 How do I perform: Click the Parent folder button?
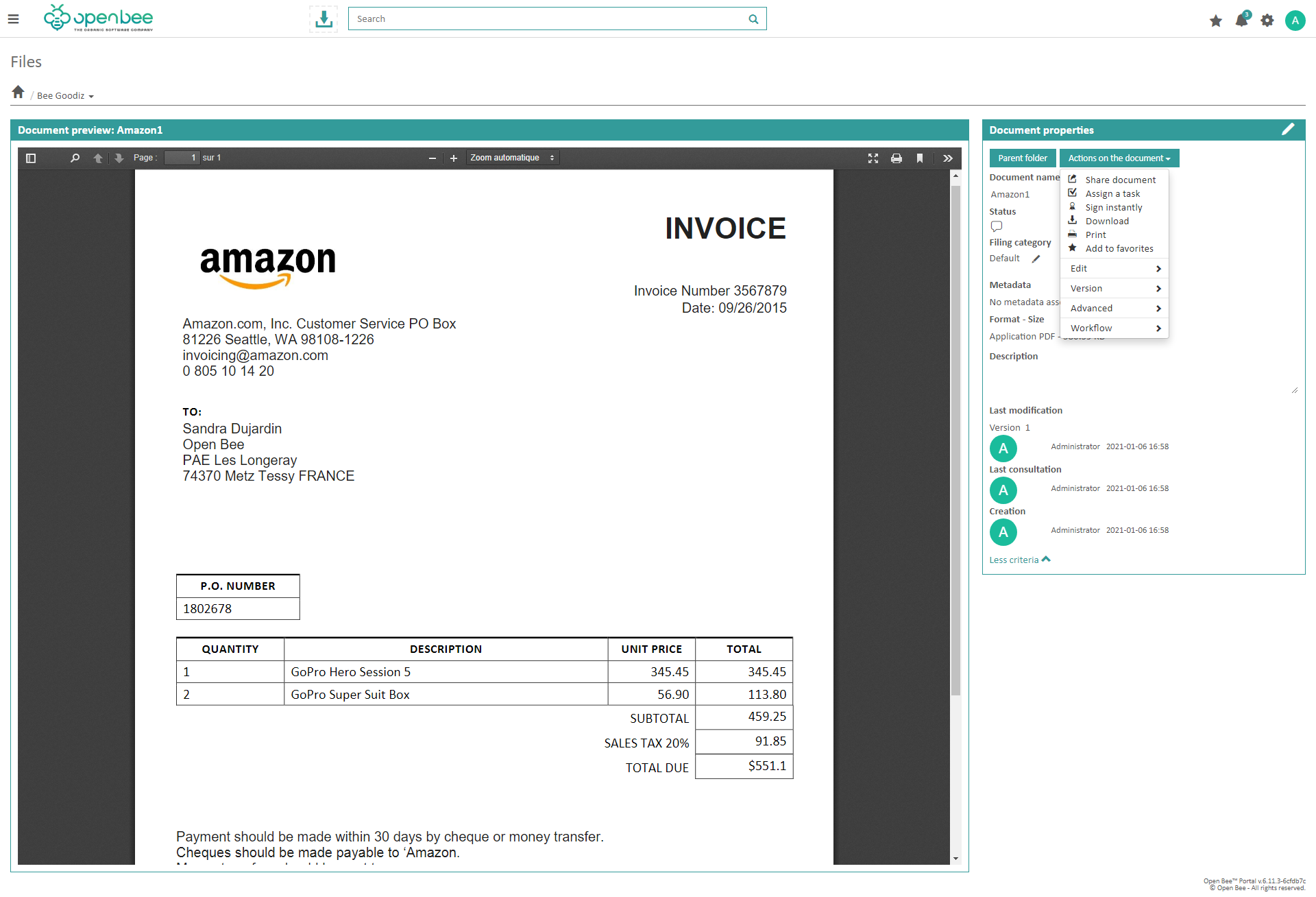(1023, 158)
